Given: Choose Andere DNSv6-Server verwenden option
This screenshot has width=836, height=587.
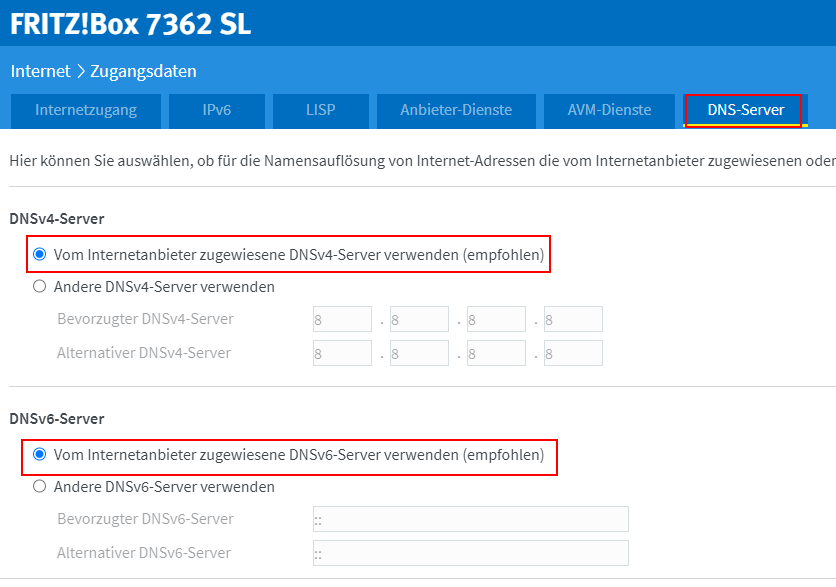Looking at the screenshot, I should (39, 486).
